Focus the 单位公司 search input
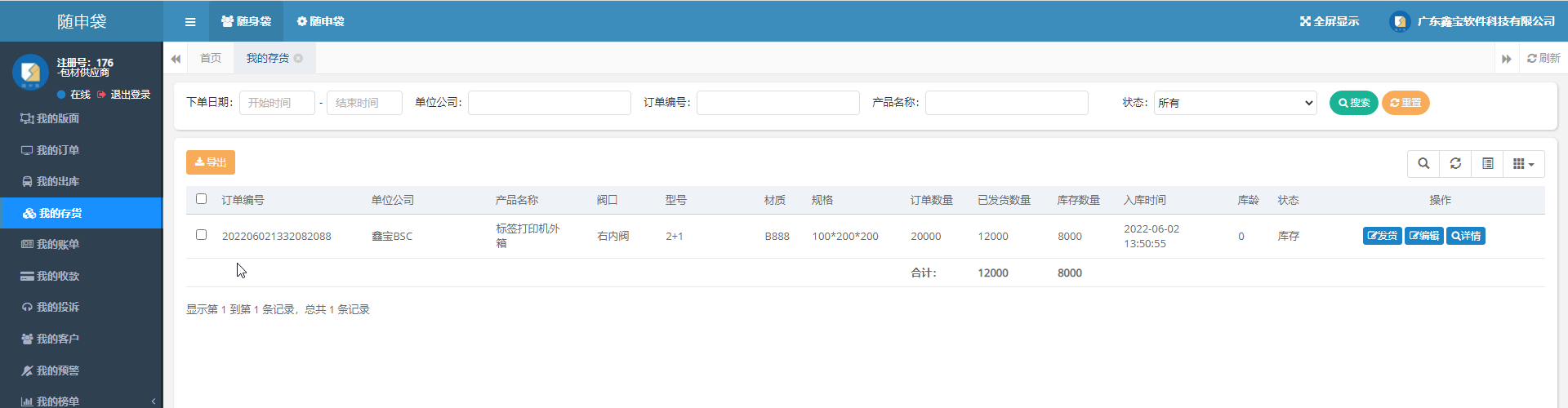Viewport: 1568px width, 408px height. pos(550,103)
